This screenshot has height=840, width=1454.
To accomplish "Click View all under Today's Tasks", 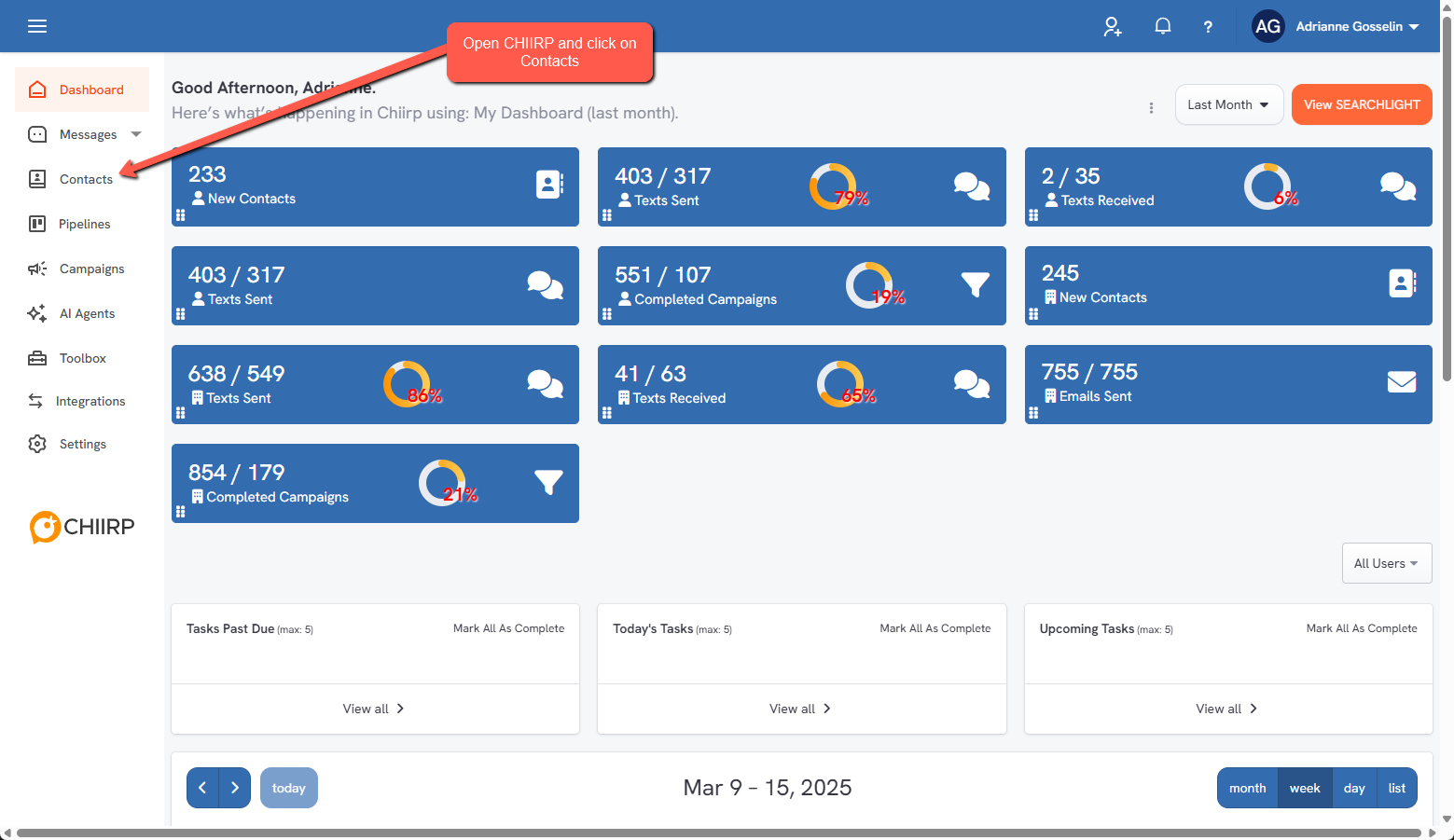I will [x=800, y=709].
